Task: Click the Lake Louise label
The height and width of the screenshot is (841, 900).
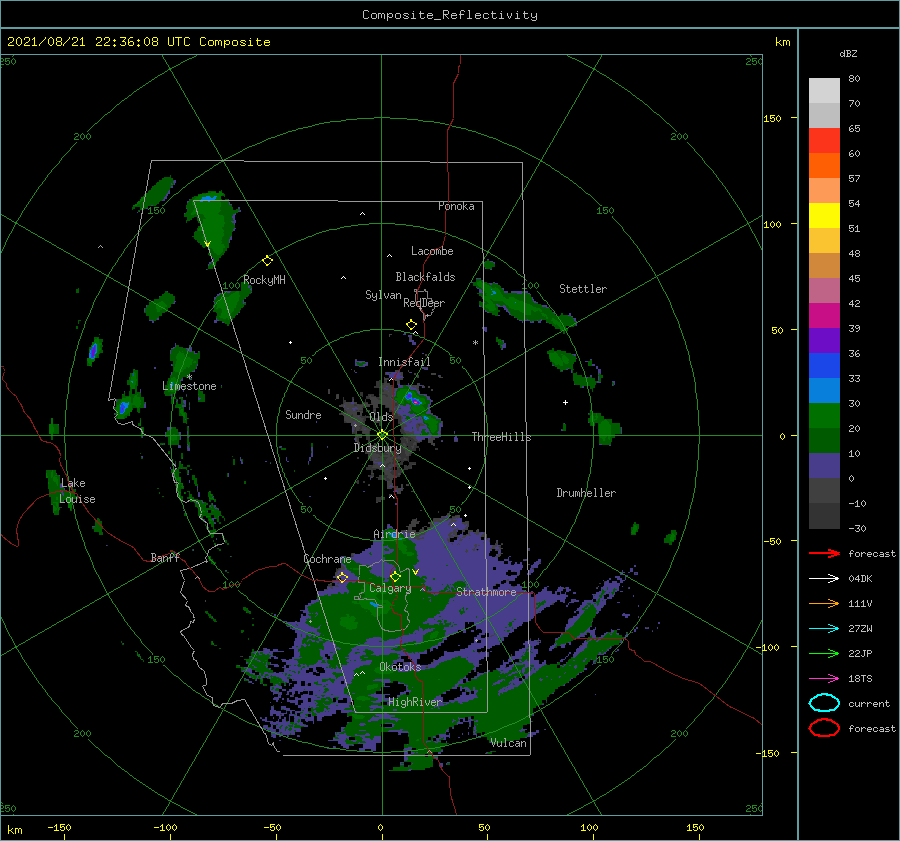Action: coord(77,491)
